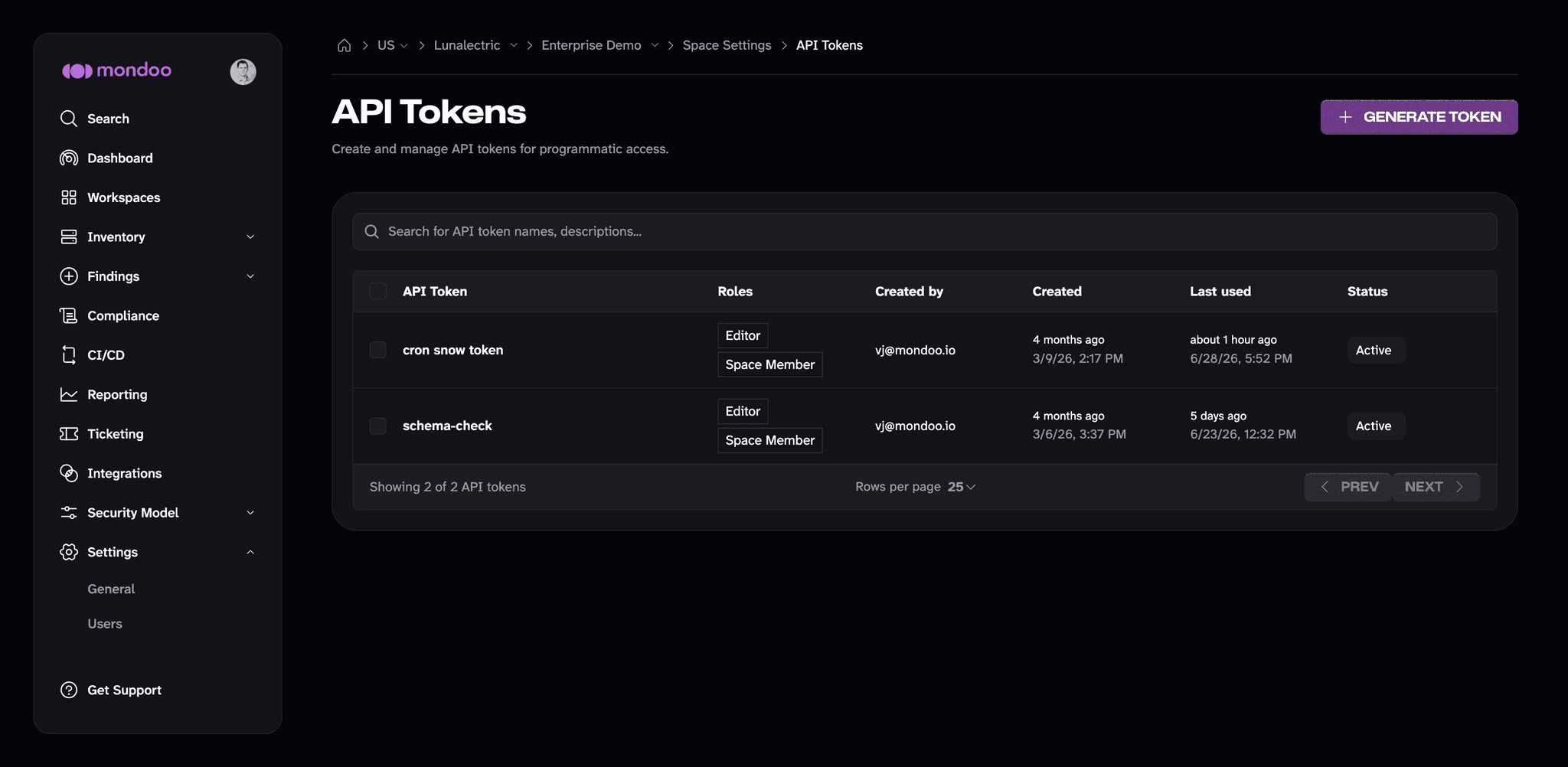Viewport: 1568px width, 767px height.
Task: Click the Mondoo logo
Action: 116,70
